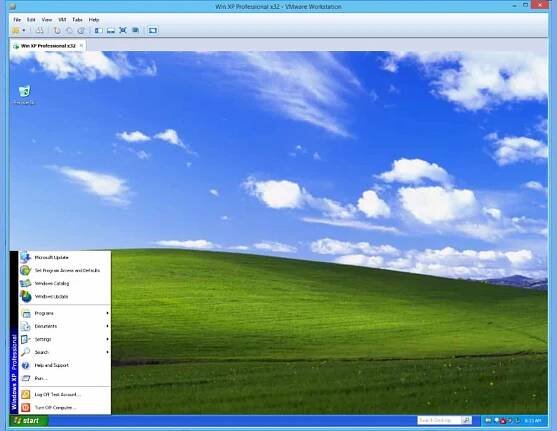557x431 pixels.
Task: Open the Run... dialog entry
Action: 65,378
